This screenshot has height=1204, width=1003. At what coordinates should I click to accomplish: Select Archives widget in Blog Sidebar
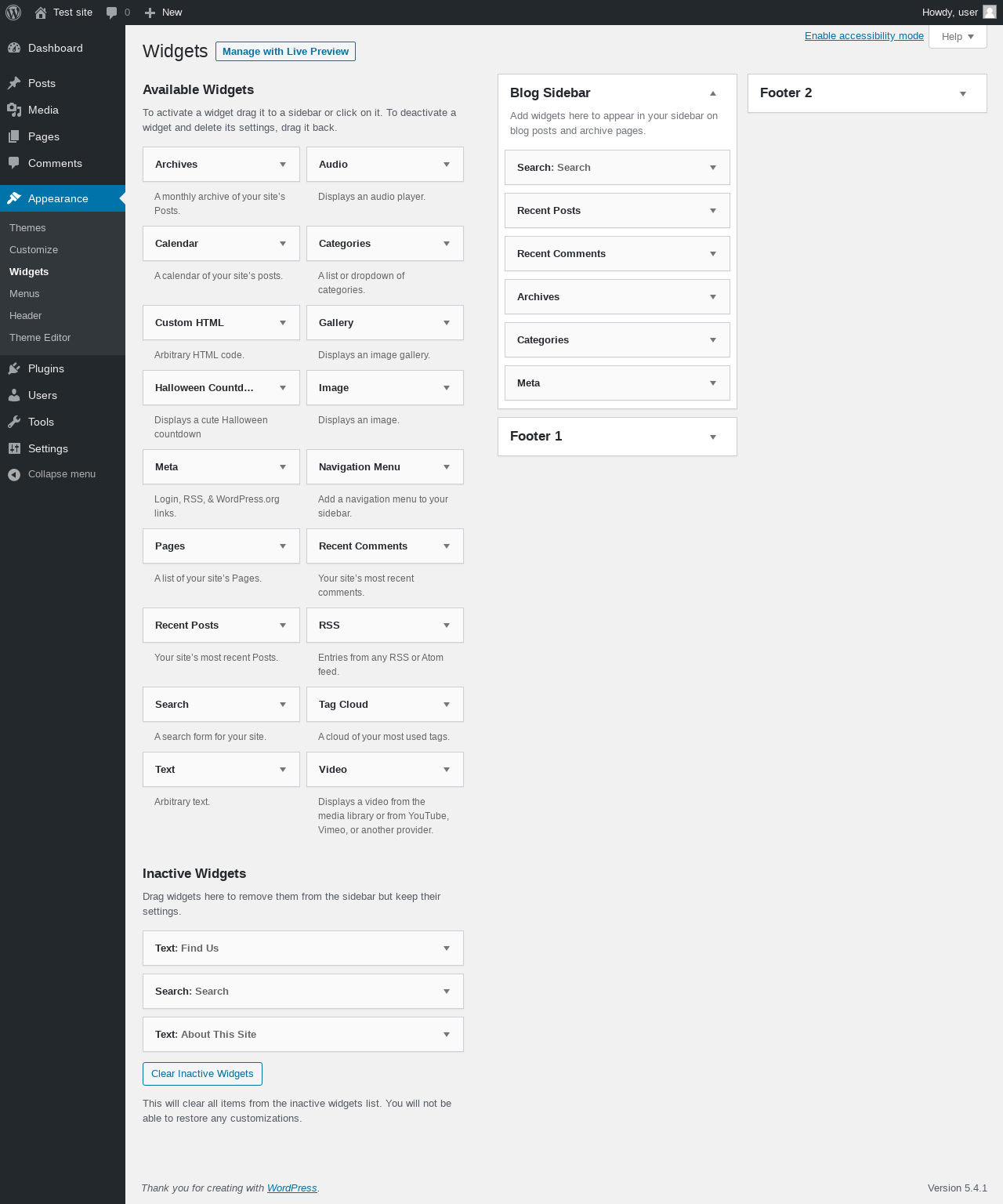(617, 297)
